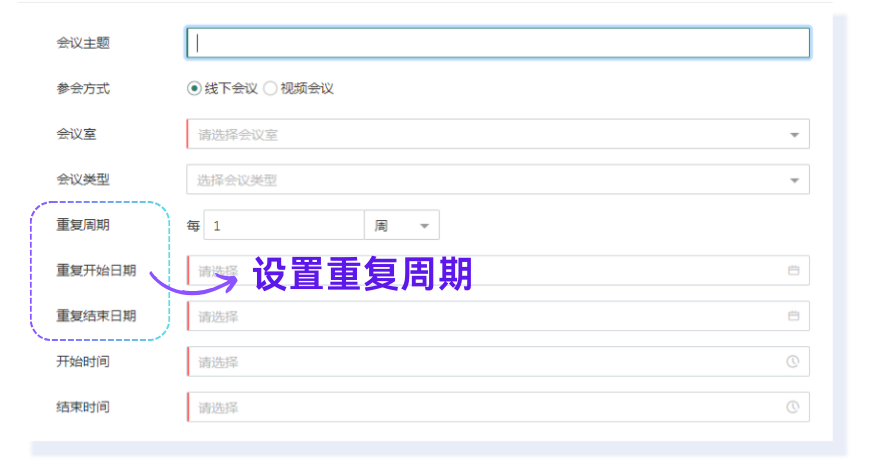Click the 会议主题 field label

[83, 43]
